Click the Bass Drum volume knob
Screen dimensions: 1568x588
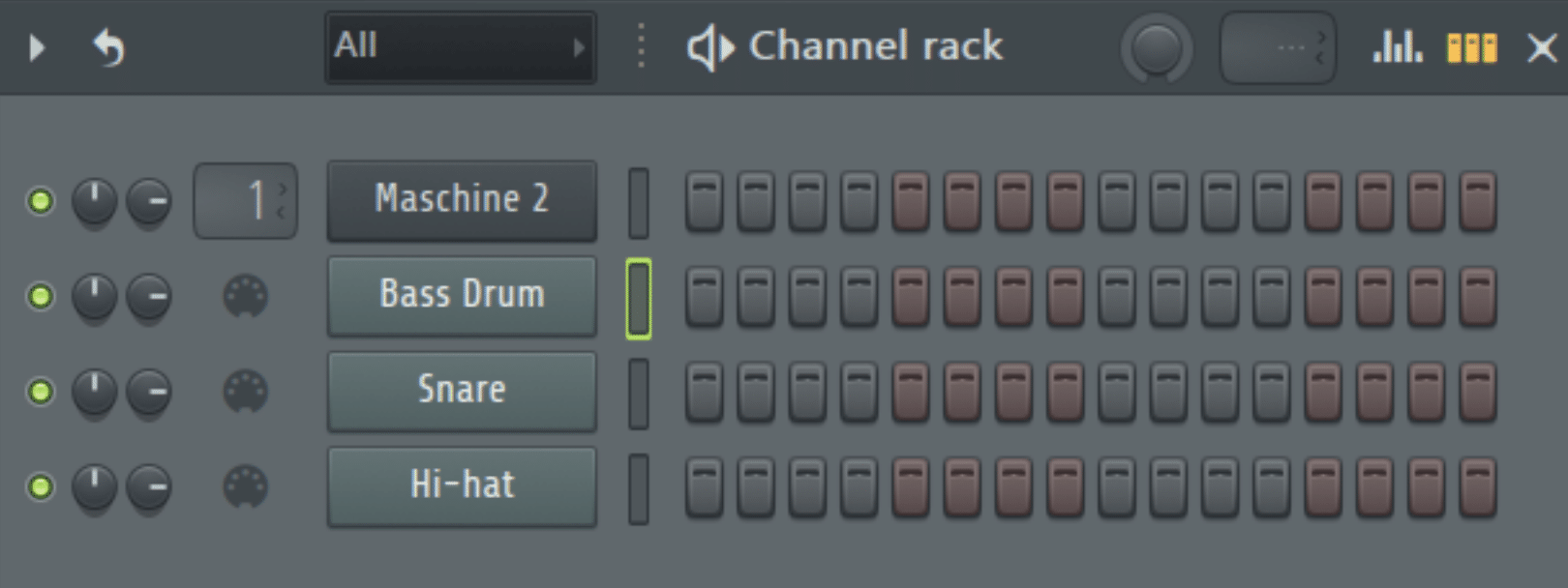(149, 296)
